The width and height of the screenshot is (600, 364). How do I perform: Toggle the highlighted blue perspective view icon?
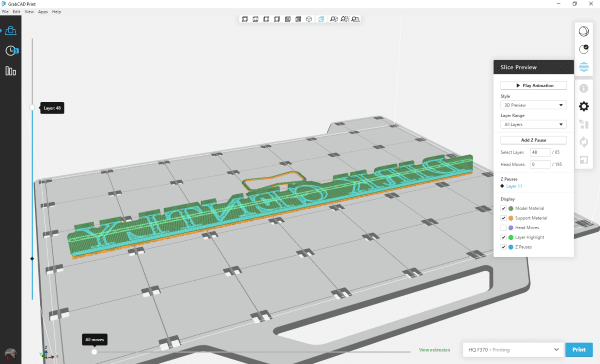[x=321, y=19]
